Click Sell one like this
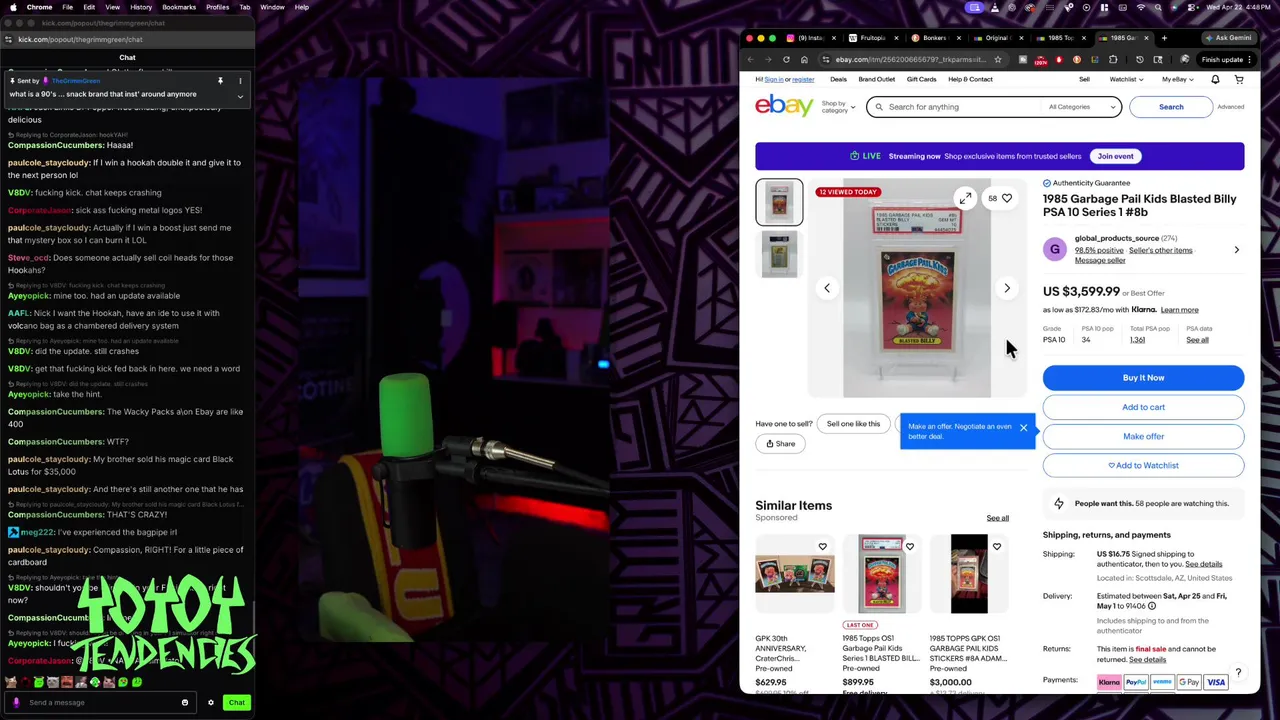1280x720 pixels. (x=853, y=424)
